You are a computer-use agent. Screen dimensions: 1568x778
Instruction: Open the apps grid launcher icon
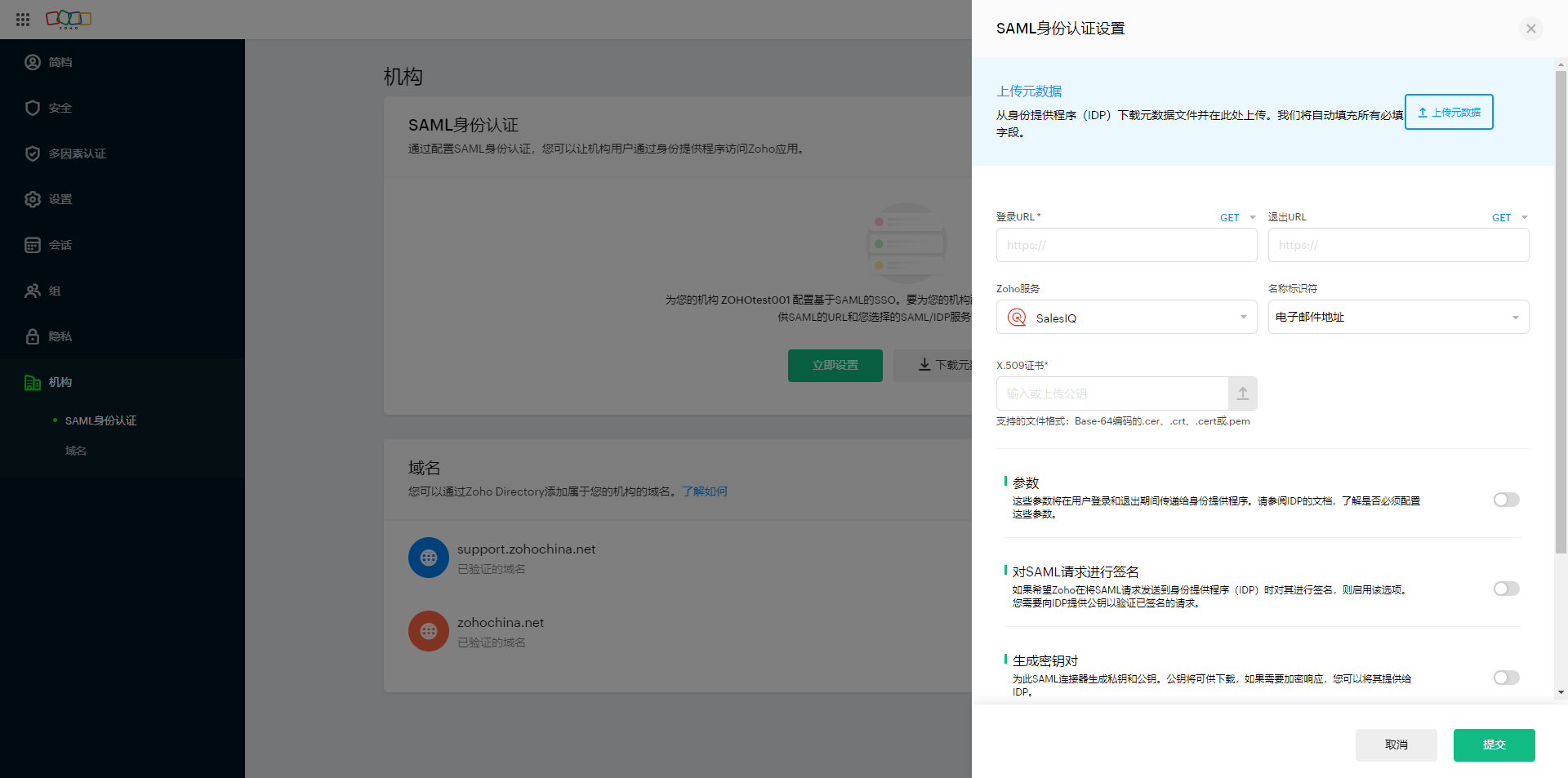[23, 20]
